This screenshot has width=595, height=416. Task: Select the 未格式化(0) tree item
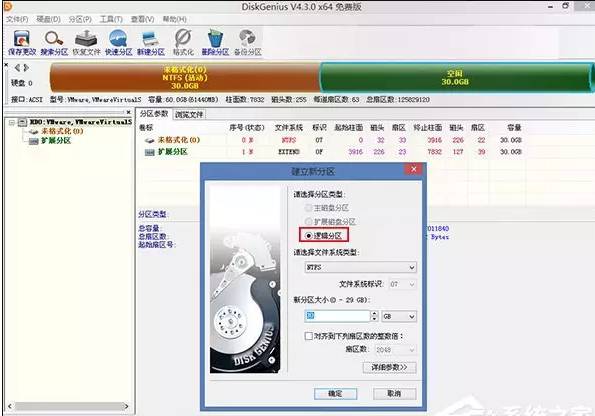(62, 131)
